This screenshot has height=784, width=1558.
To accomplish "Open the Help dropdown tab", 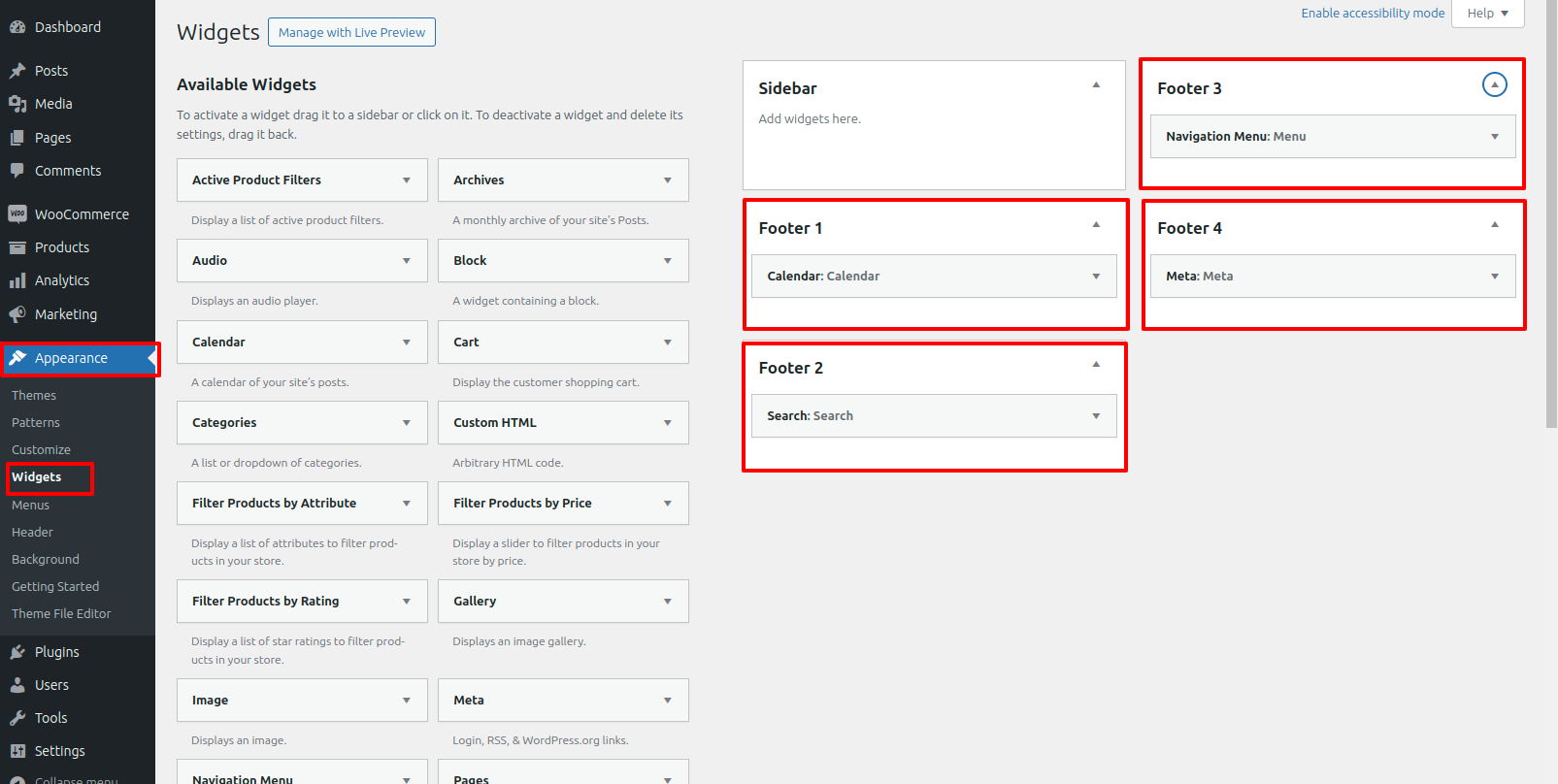I will pos(1487,14).
